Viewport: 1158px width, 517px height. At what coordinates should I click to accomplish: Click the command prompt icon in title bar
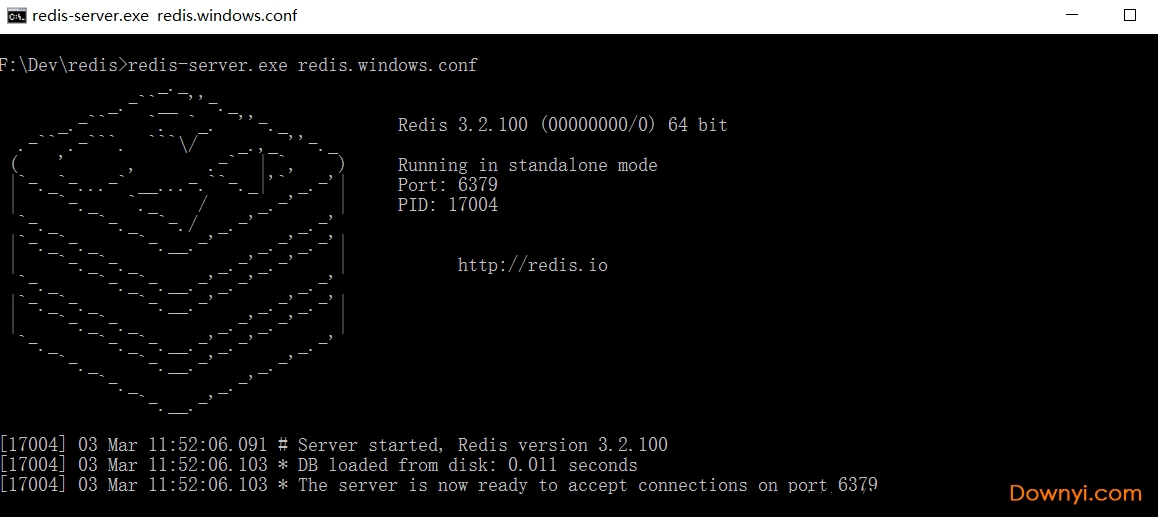tap(16, 16)
